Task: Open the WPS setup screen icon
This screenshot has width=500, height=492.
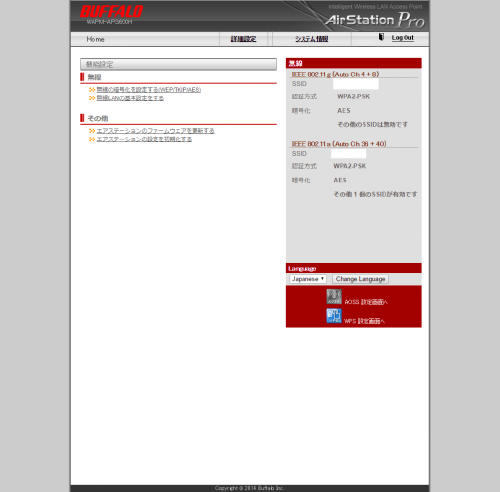Action: click(334, 316)
